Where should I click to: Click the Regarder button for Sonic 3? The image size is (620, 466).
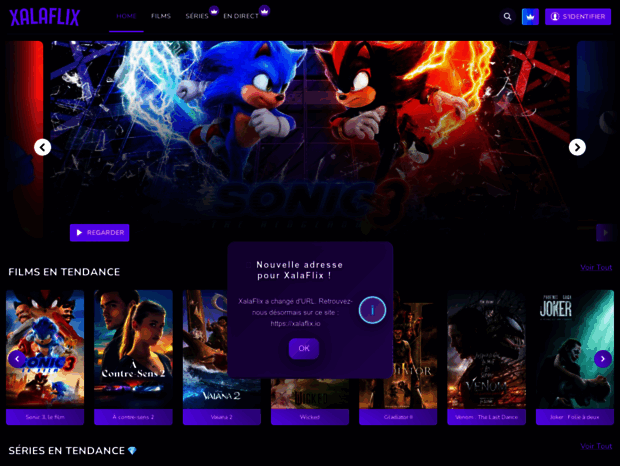100,232
